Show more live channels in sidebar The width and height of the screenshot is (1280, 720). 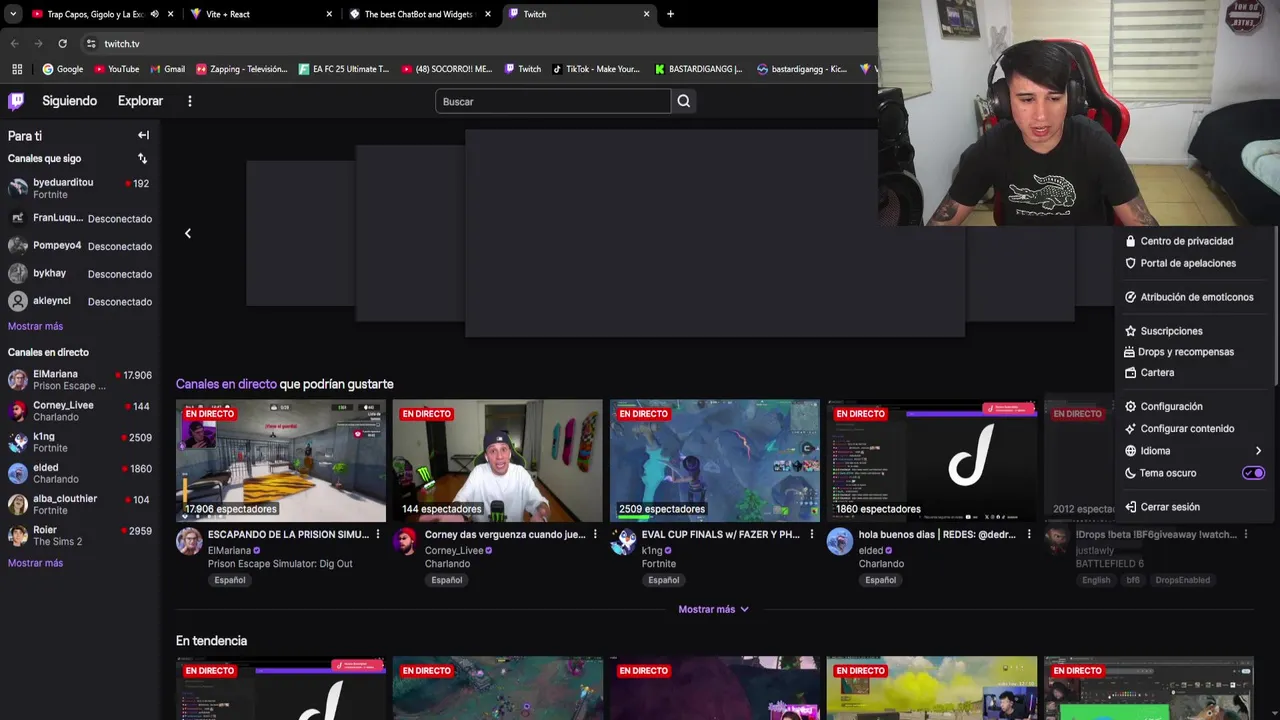[35, 563]
